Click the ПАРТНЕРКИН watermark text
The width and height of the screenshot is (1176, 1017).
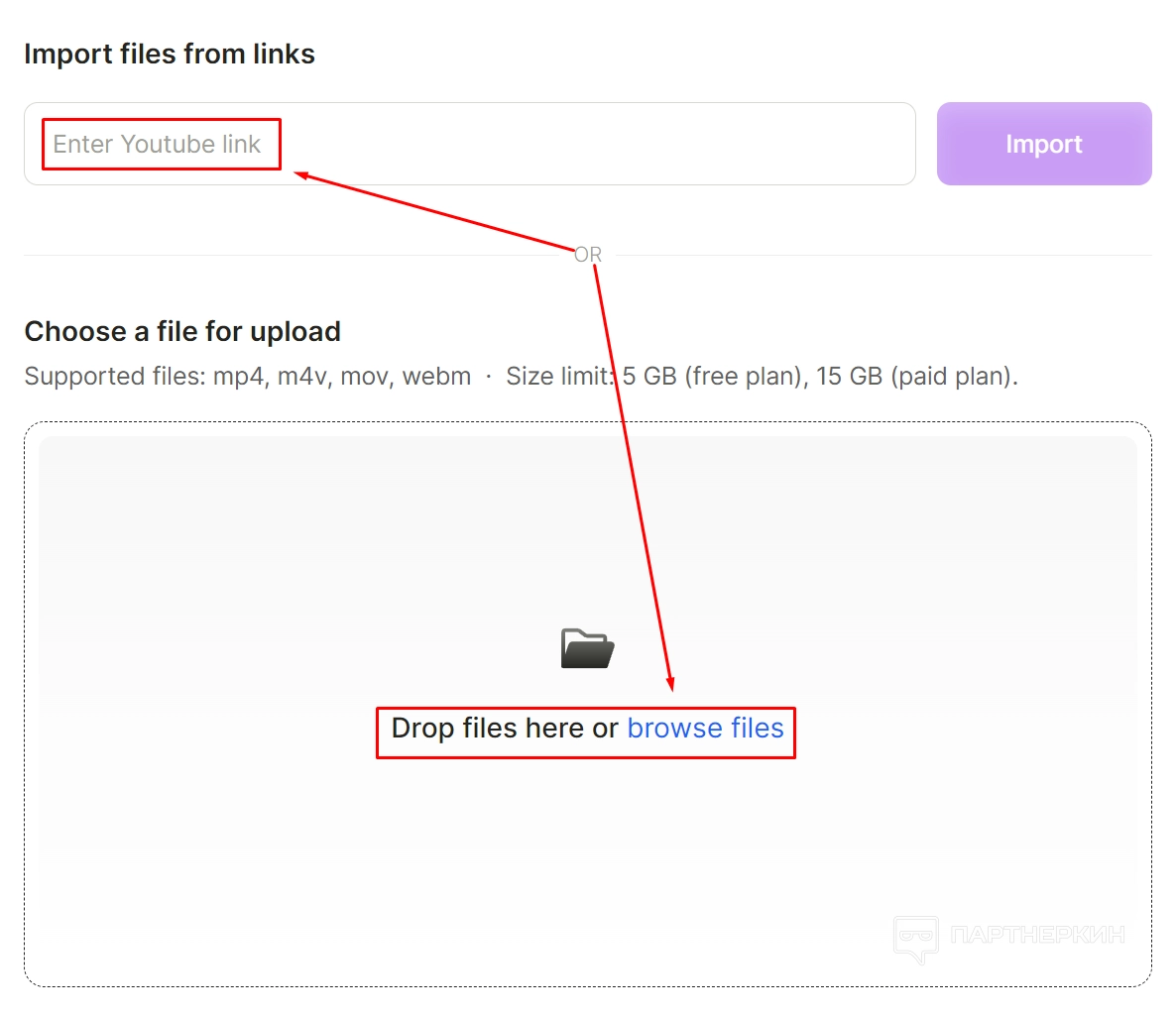click(1037, 935)
